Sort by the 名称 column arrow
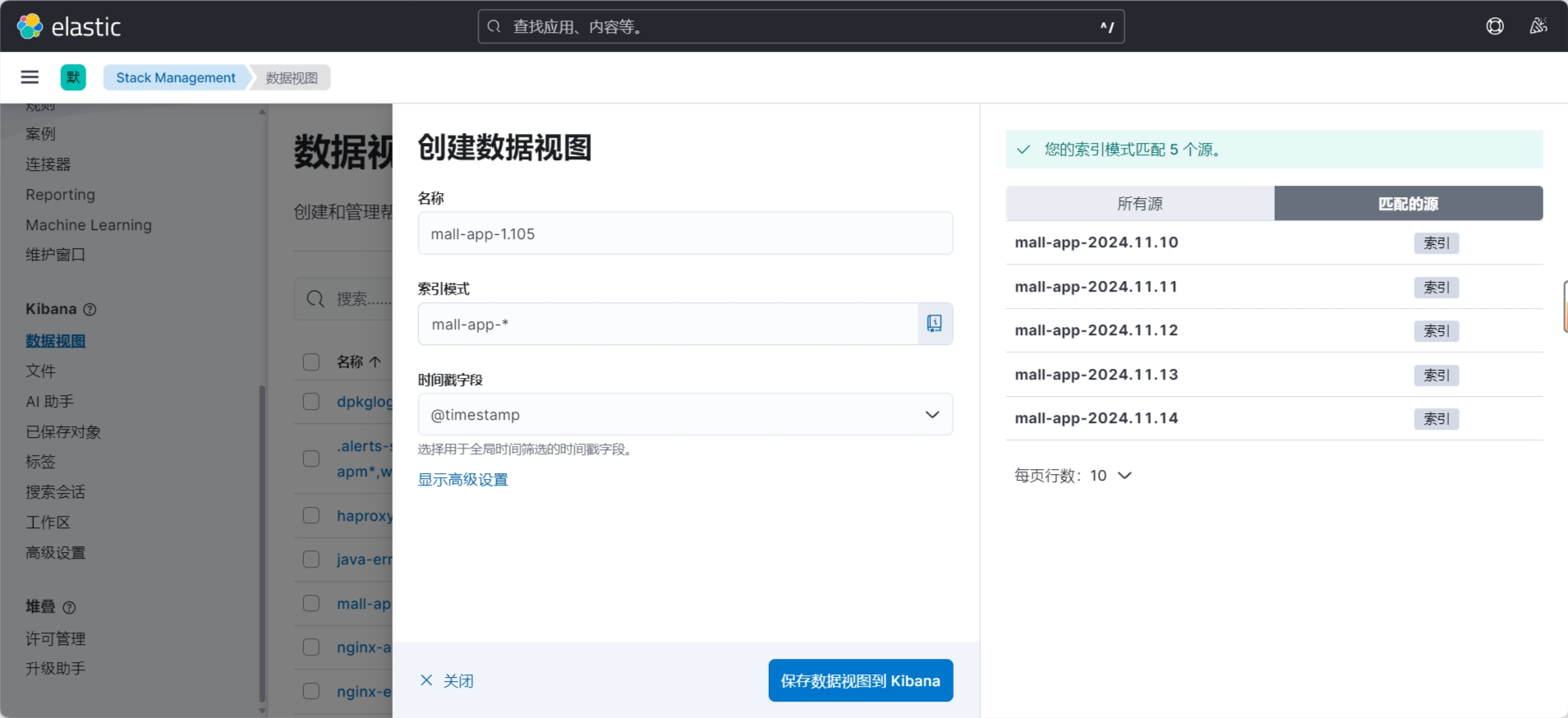Image resolution: width=1568 pixels, height=718 pixels. tap(375, 361)
